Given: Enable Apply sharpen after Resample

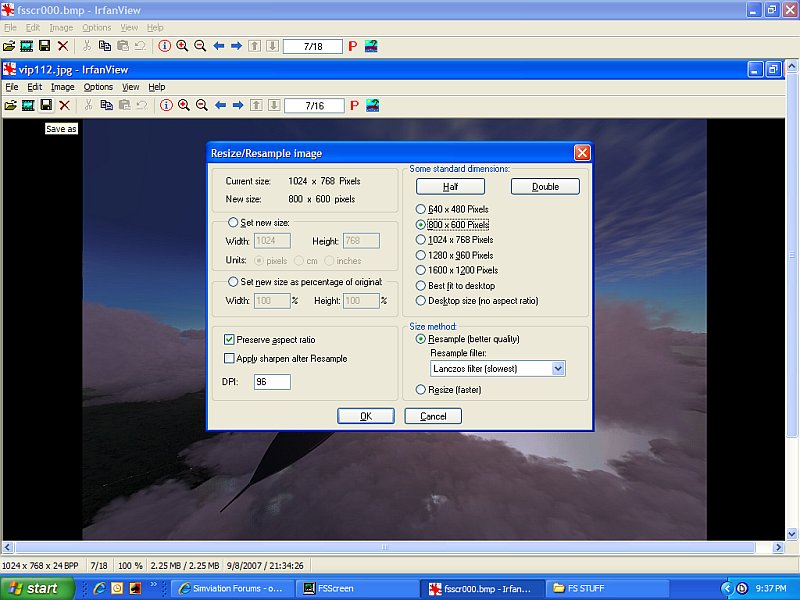Looking at the screenshot, I should [229, 358].
